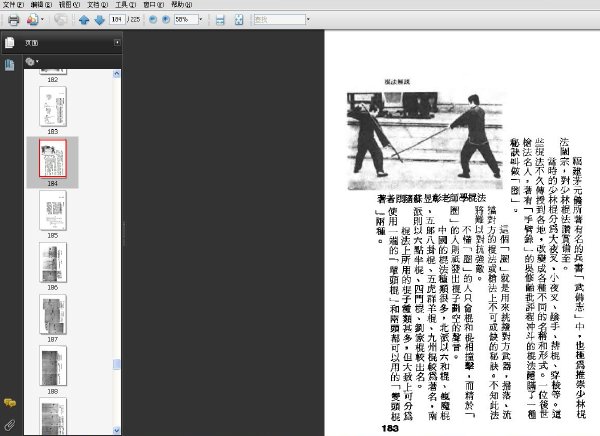Viewport: 600px width, 436px height.
Task: Select page 185 thumbnail
Action: [x=53, y=211]
